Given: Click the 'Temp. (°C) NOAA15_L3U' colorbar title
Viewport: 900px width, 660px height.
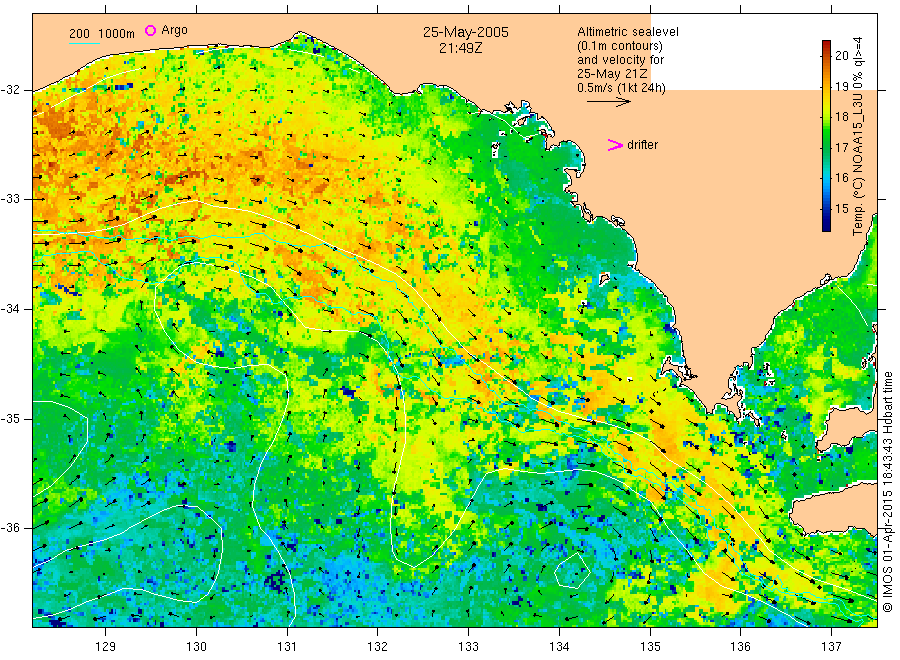Looking at the screenshot, I should point(858,164).
